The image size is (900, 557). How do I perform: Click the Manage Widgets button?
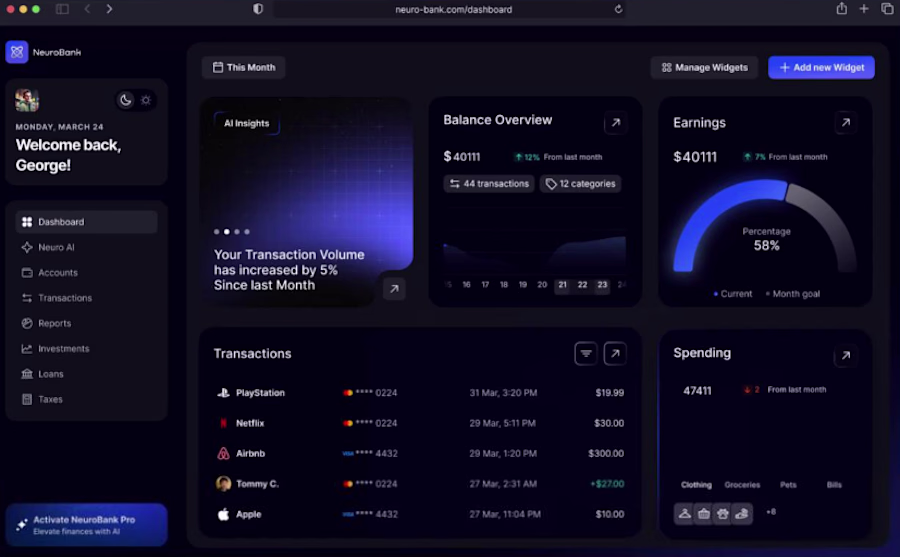(704, 67)
